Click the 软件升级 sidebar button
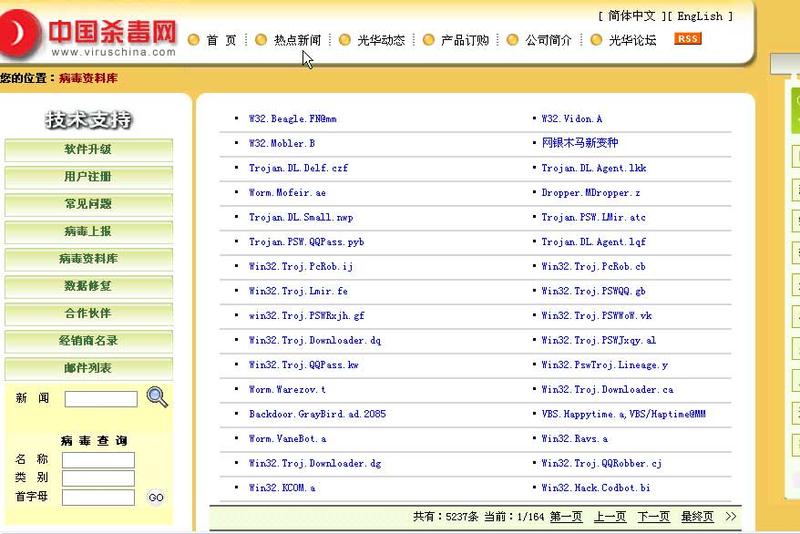This screenshot has height=534, width=800. click(x=88, y=149)
